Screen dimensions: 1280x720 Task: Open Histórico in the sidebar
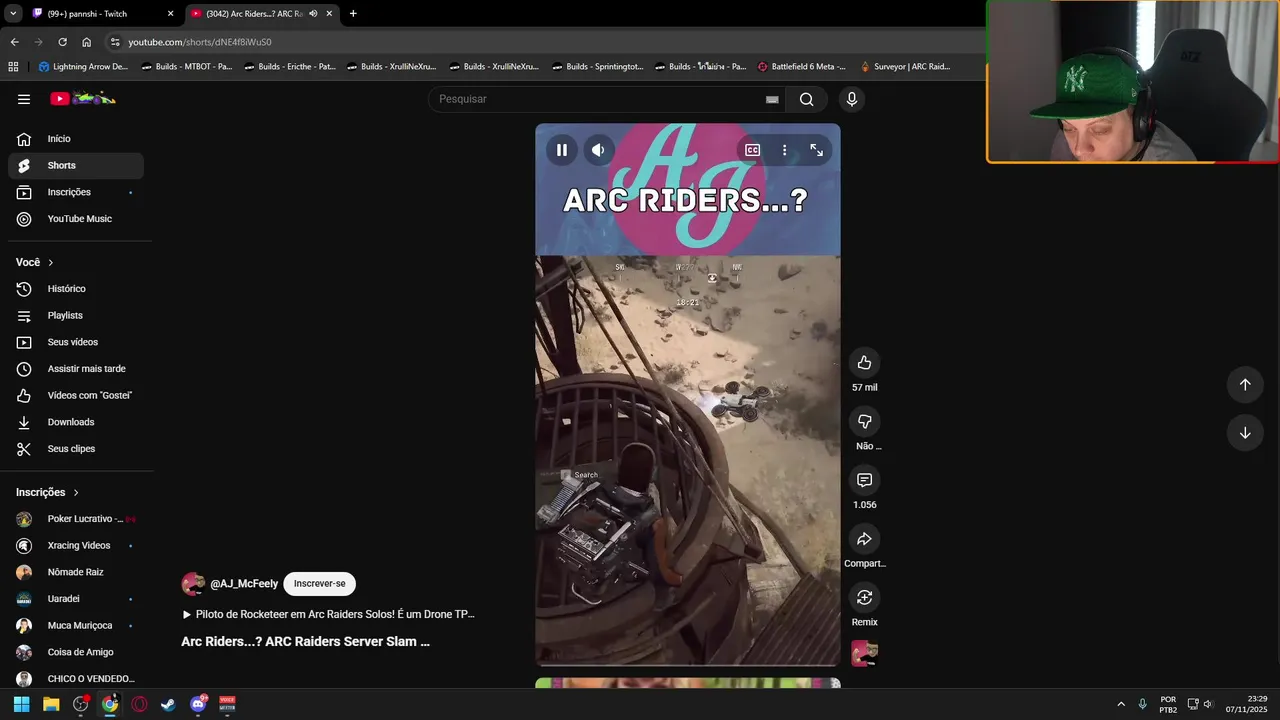tap(76, 289)
